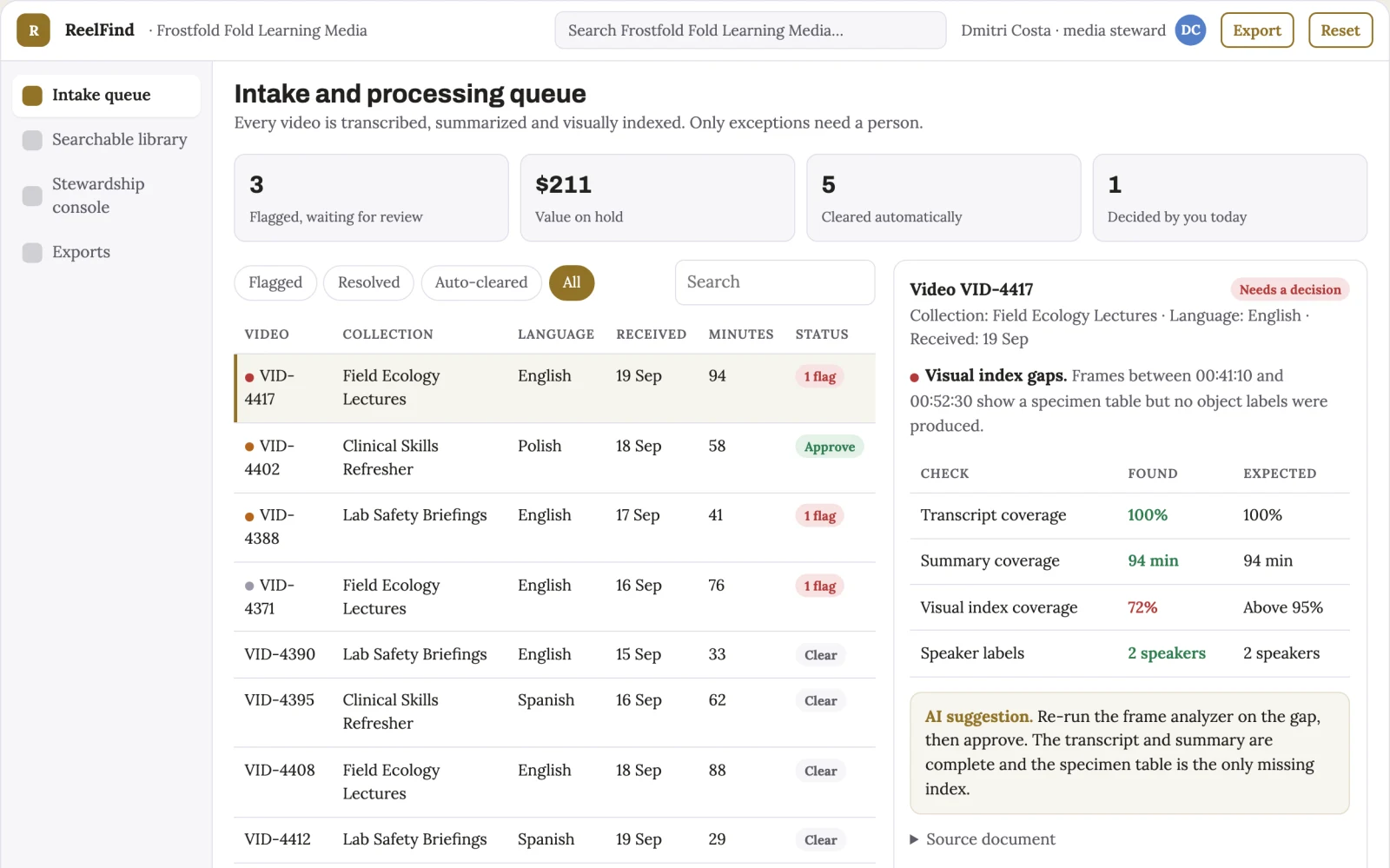
Task: Click the Transcript coverage row label
Action: pyautogui.click(x=993, y=515)
